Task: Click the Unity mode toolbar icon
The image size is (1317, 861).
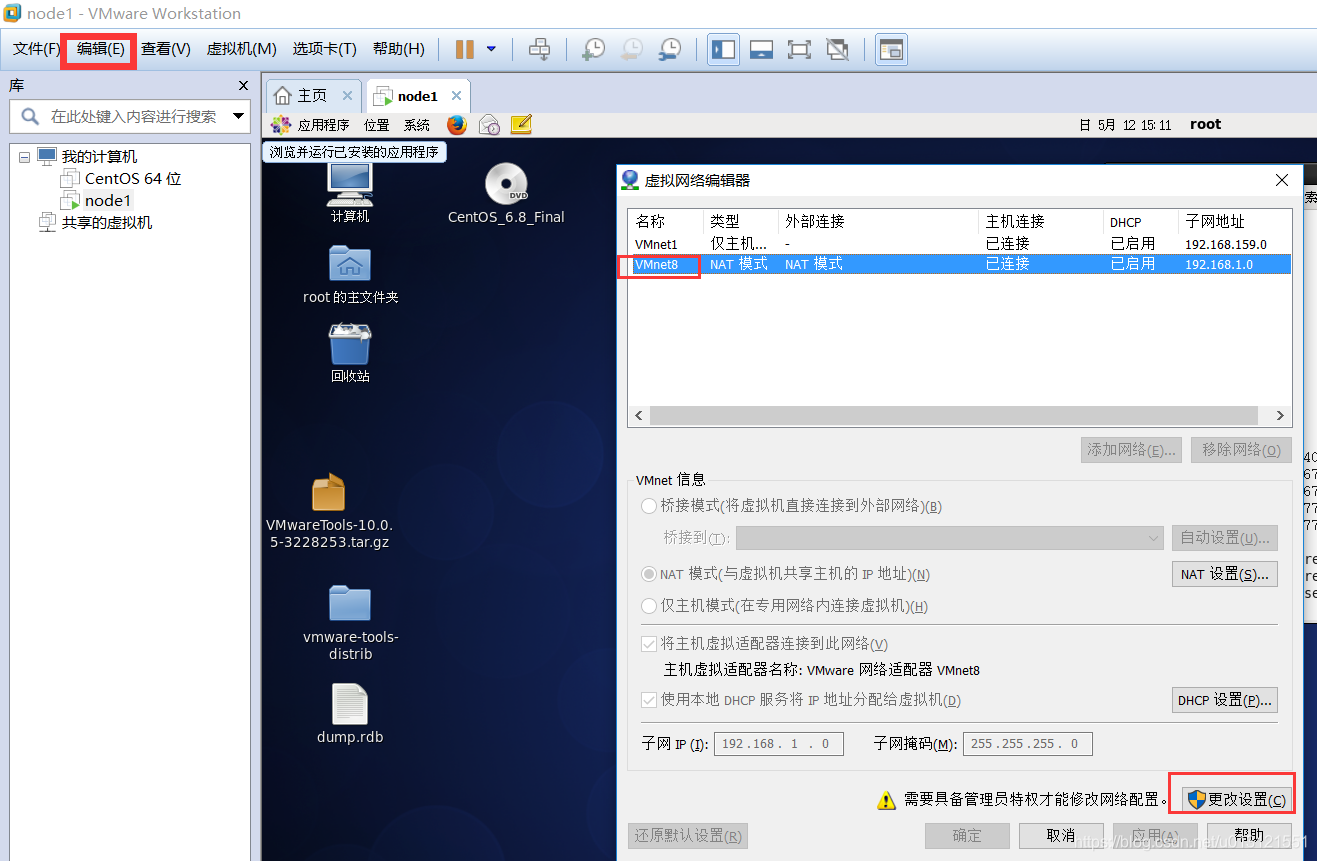Action: pyautogui.click(x=838, y=49)
